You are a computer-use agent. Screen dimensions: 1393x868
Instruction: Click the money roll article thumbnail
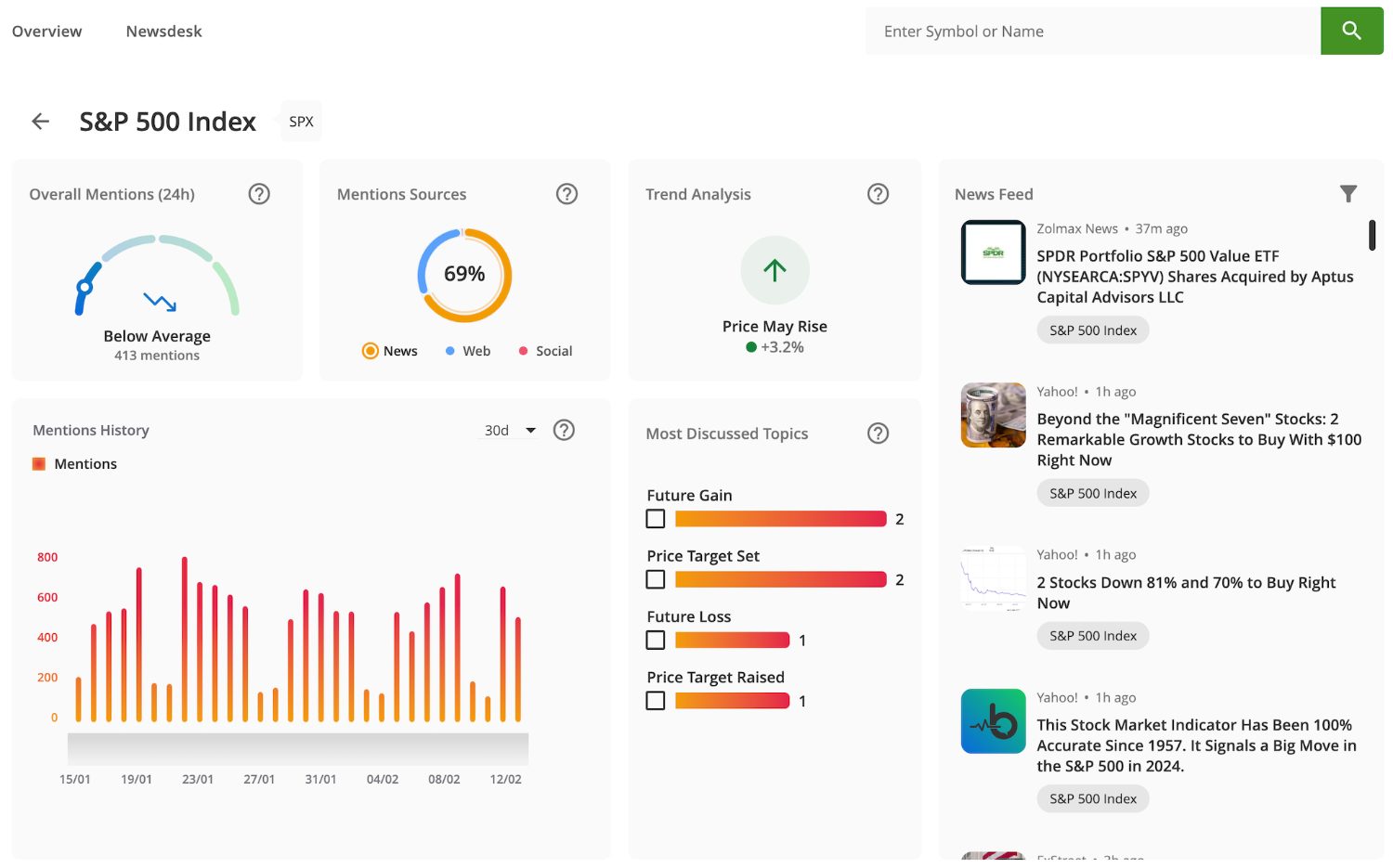pyautogui.click(x=993, y=415)
